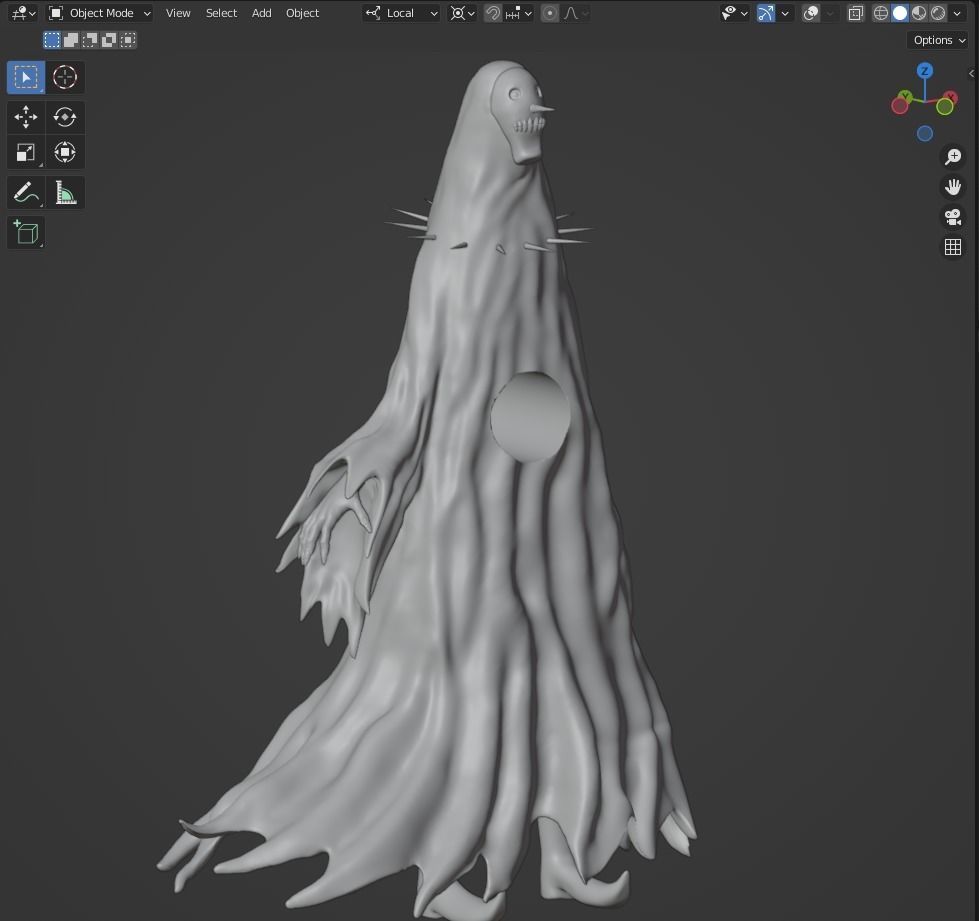
Task: Toggle snapping with the magnet icon
Action: click(493, 13)
